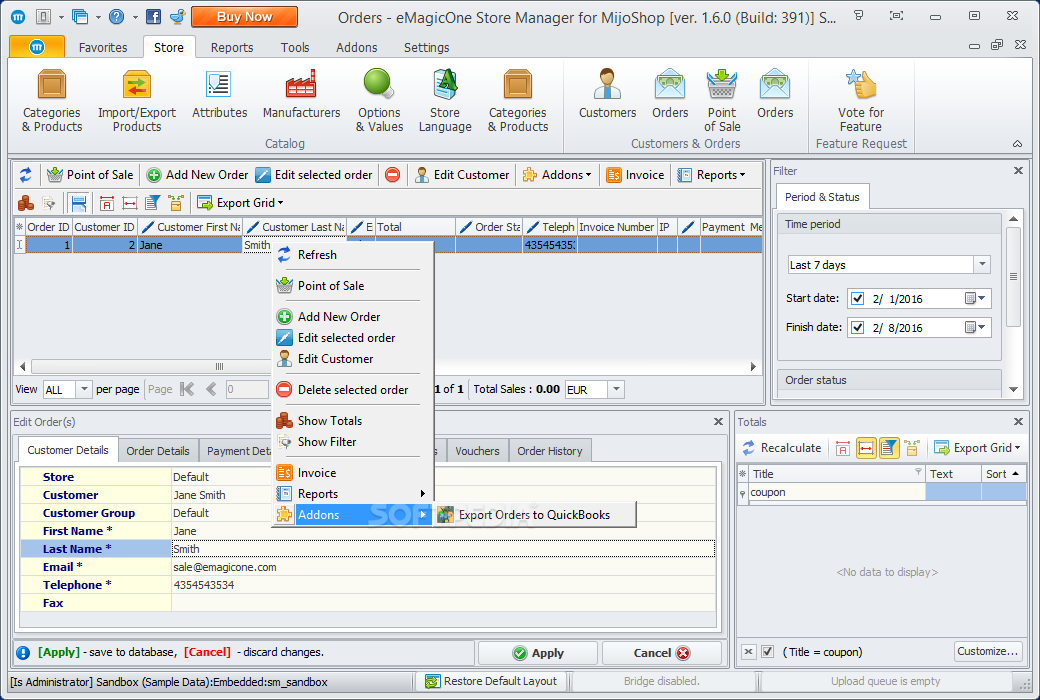Click the help question mark icon

coord(116,17)
